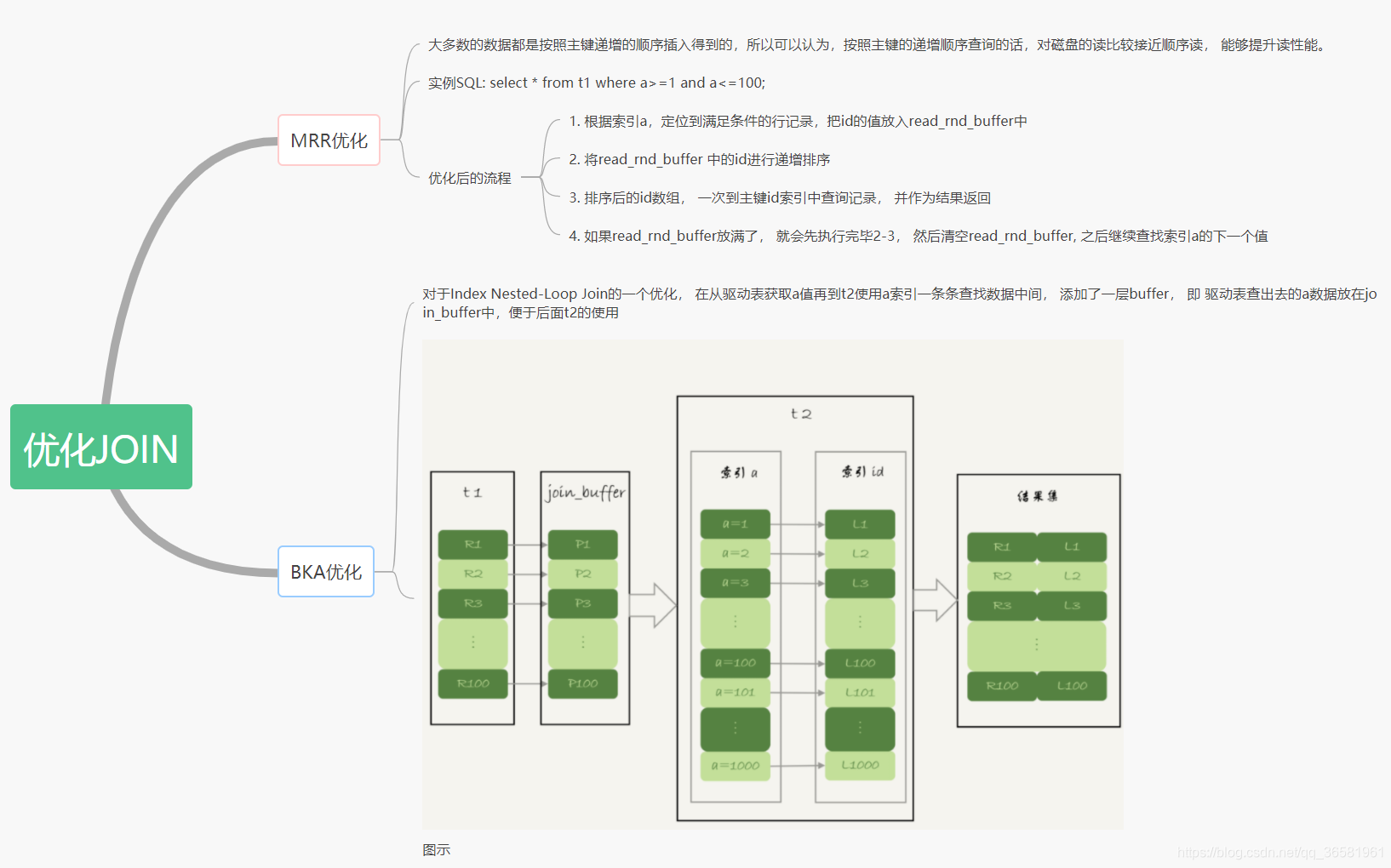This screenshot has height=868, width=1391.
Task: Click the R2 cell in t1 column
Action: tap(473, 574)
